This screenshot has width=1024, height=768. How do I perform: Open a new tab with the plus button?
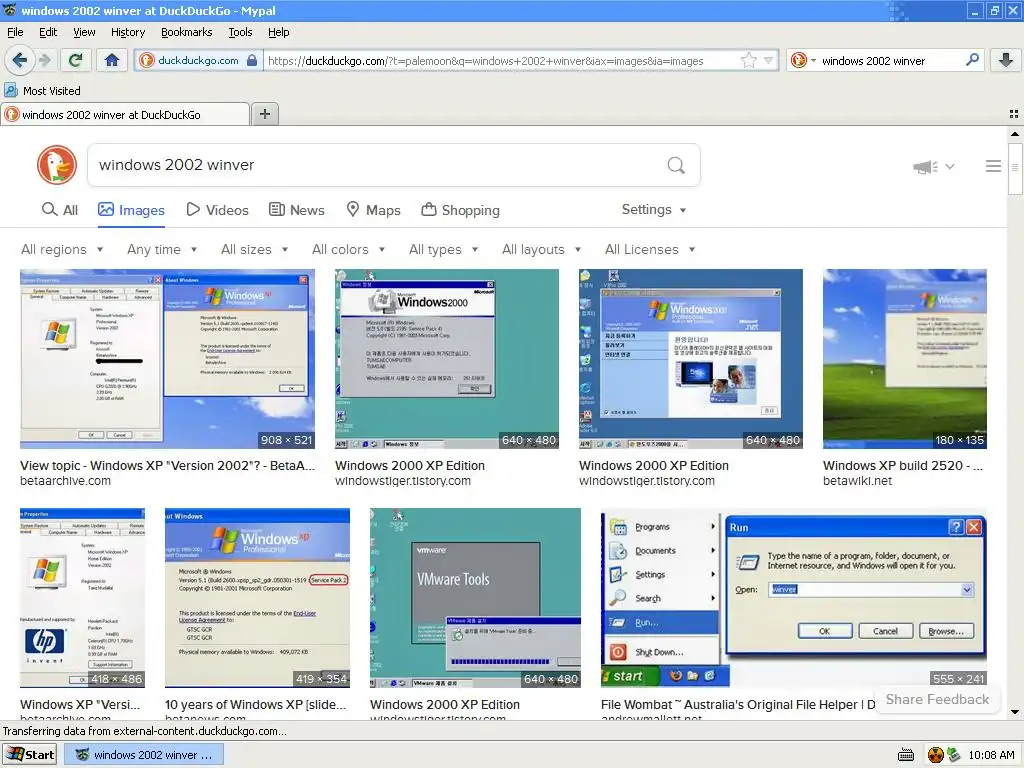(264, 114)
